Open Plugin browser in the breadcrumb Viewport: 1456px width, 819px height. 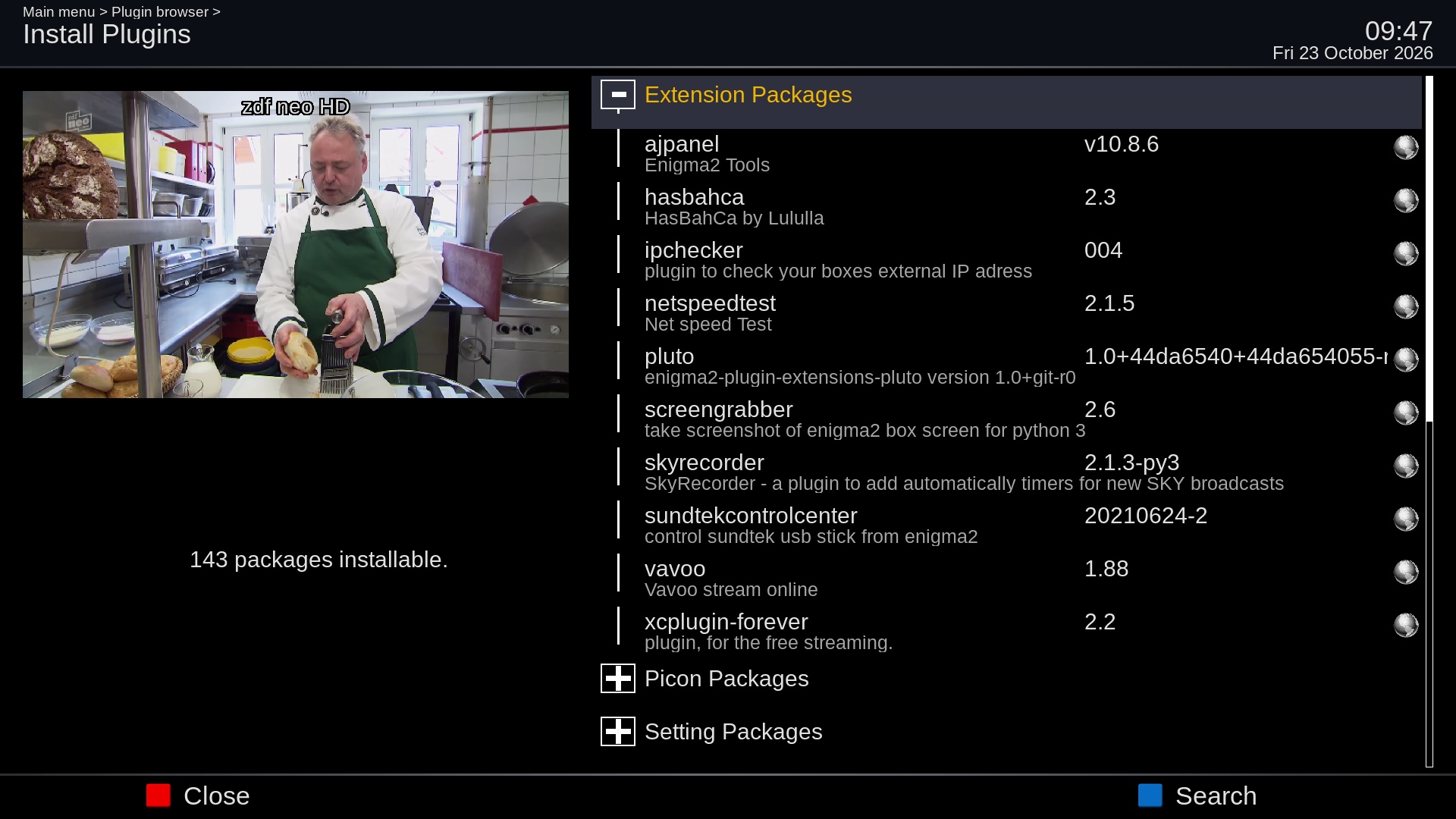pos(160,12)
